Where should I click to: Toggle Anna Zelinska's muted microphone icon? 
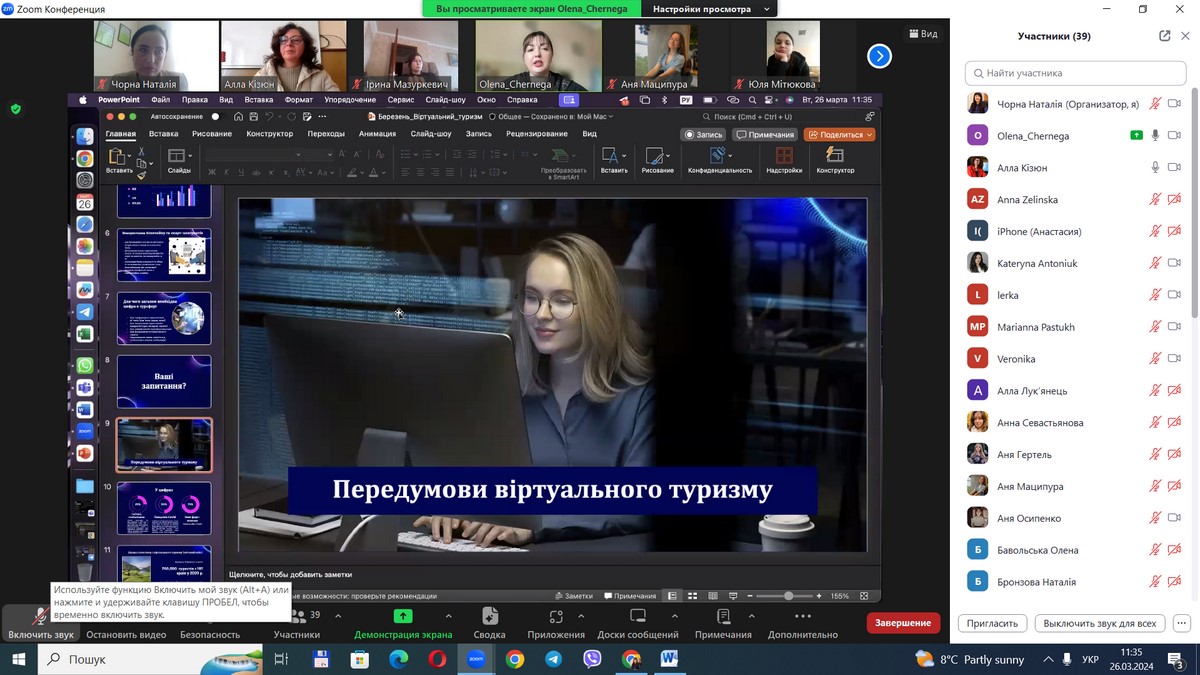[x=1155, y=199]
